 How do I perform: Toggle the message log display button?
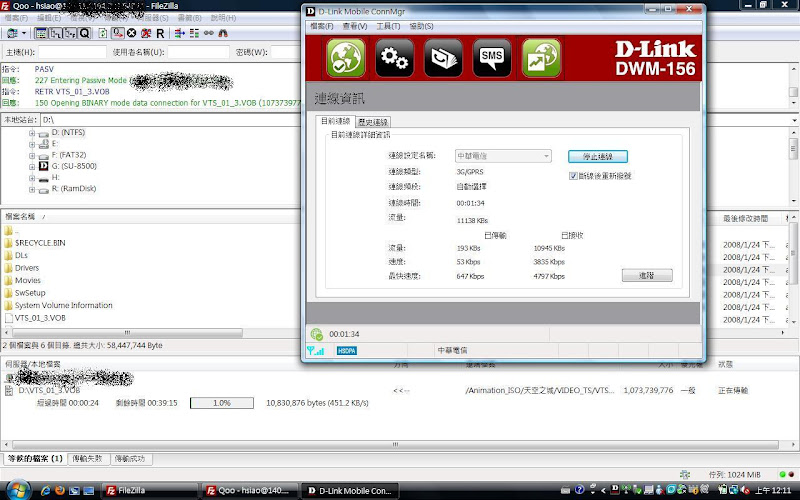tap(40, 33)
